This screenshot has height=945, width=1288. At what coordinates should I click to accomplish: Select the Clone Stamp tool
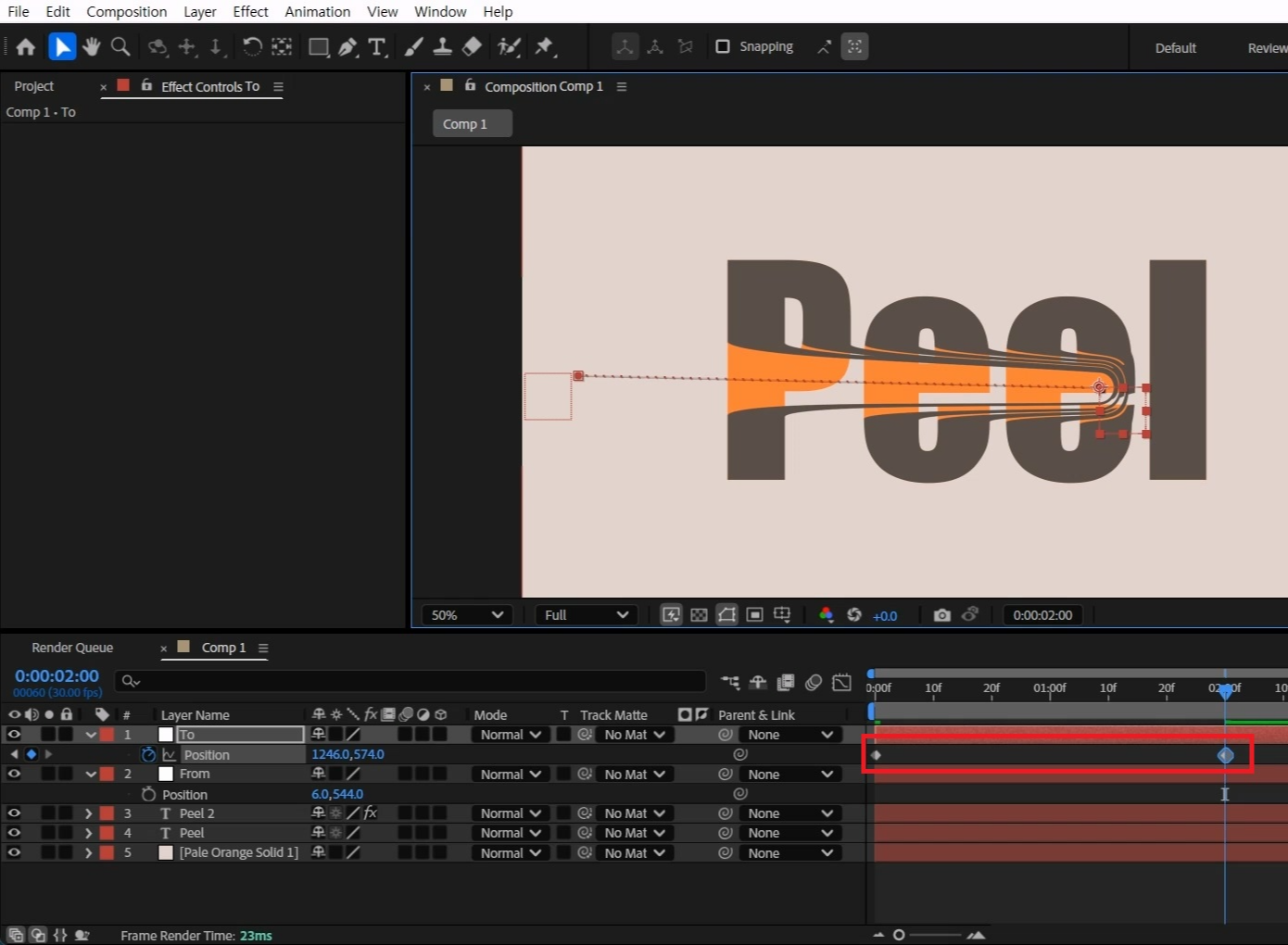[443, 46]
